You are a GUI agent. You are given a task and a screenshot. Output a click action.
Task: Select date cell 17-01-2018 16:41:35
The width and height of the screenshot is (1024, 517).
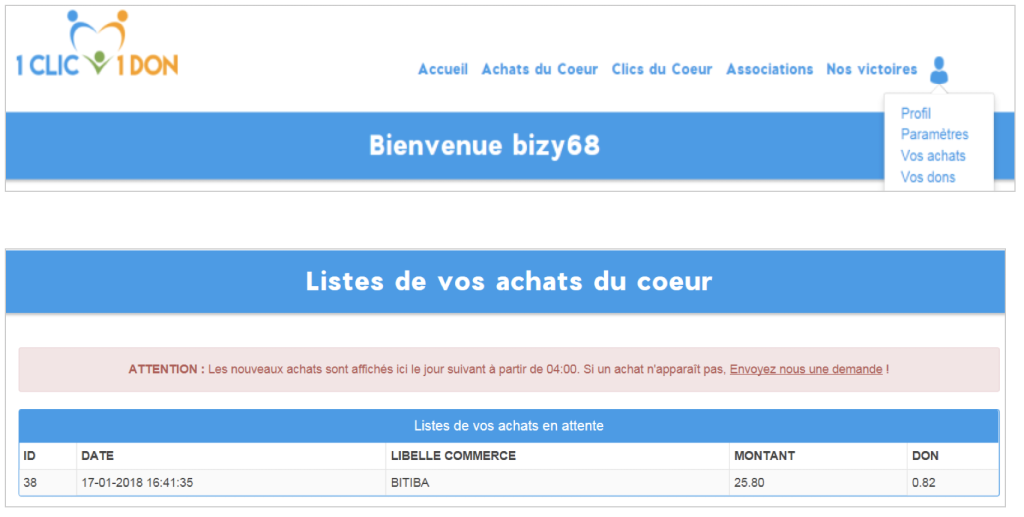(x=231, y=483)
